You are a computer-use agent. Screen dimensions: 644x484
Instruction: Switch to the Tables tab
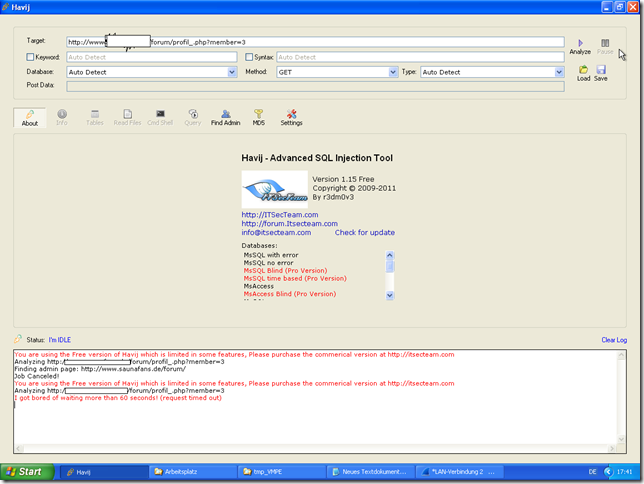click(94, 118)
